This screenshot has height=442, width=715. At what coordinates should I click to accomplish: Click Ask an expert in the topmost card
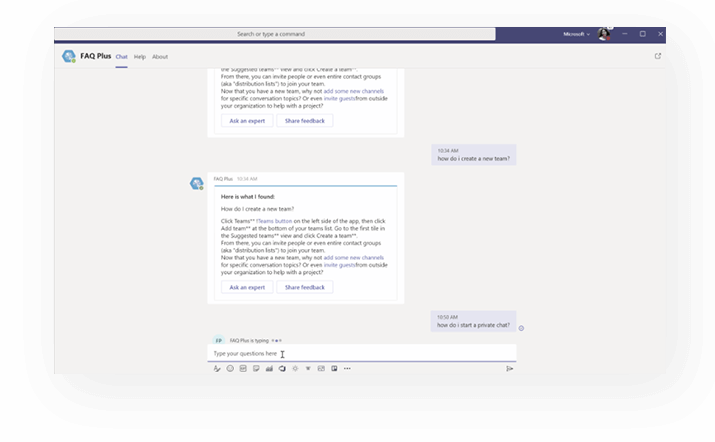247,121
